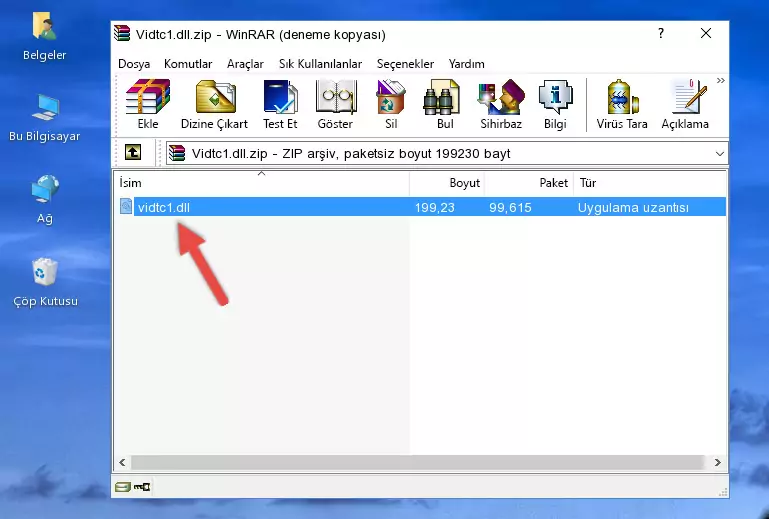Click the archive path field
Viewport: 769px width, 519px height.
(x=446, y=154)
